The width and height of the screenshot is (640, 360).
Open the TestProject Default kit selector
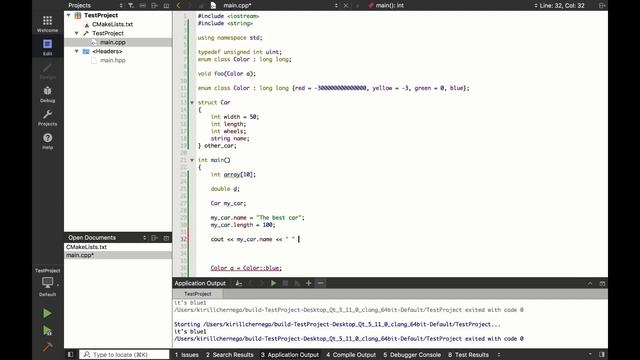(x=47, y=282)
